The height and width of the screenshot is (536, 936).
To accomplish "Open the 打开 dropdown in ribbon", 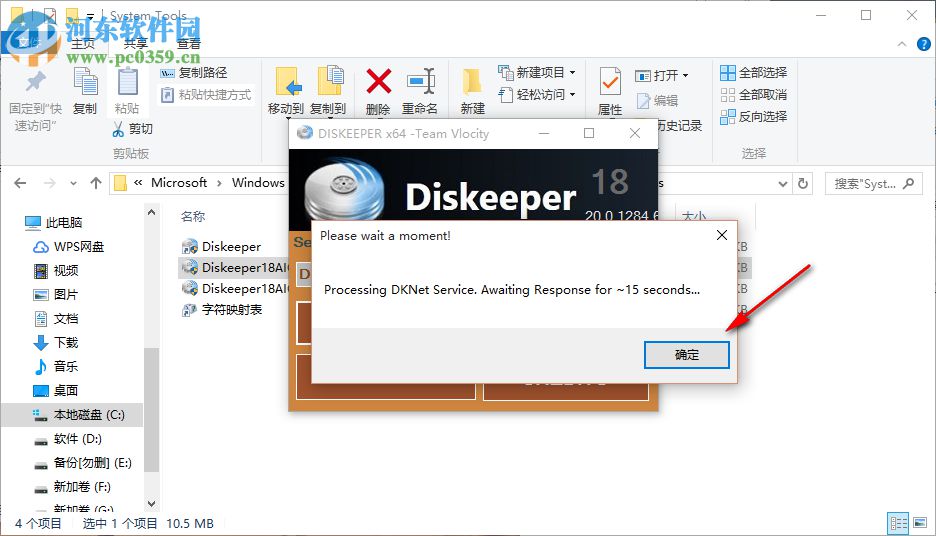I will click(x=662, y=76).
